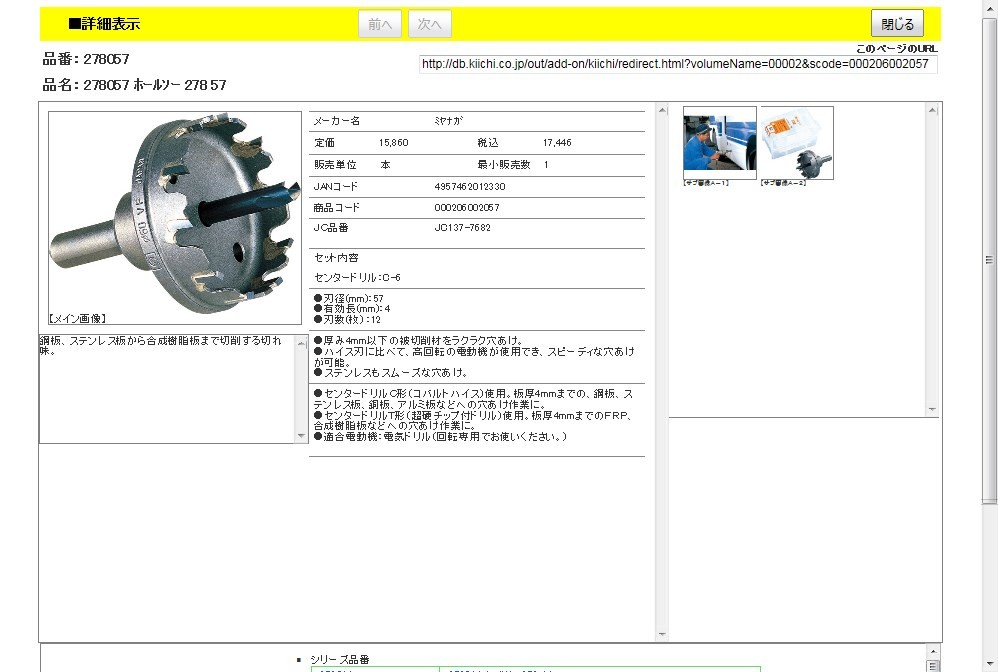Click the list price value 15,860

coord(393,143)
